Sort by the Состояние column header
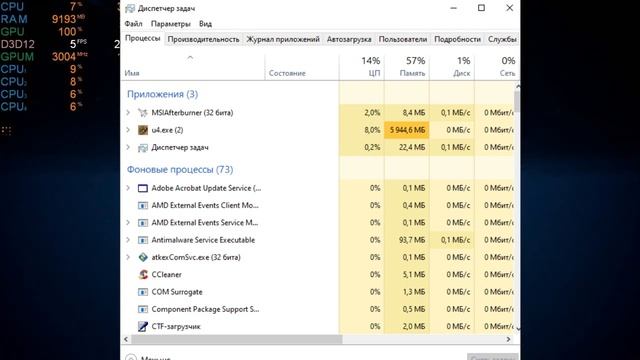The image size is (640, 360). (x=302, y=67)
